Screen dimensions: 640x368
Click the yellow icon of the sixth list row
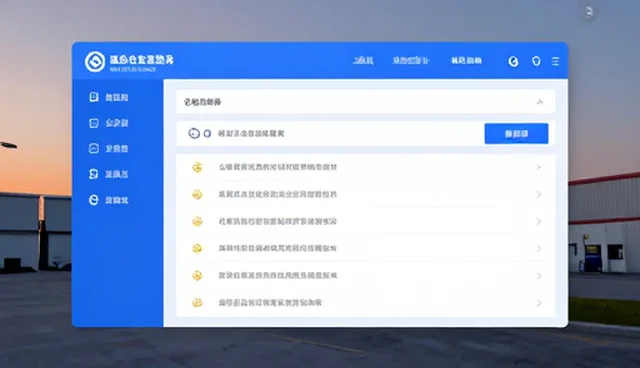coord(197,303)
